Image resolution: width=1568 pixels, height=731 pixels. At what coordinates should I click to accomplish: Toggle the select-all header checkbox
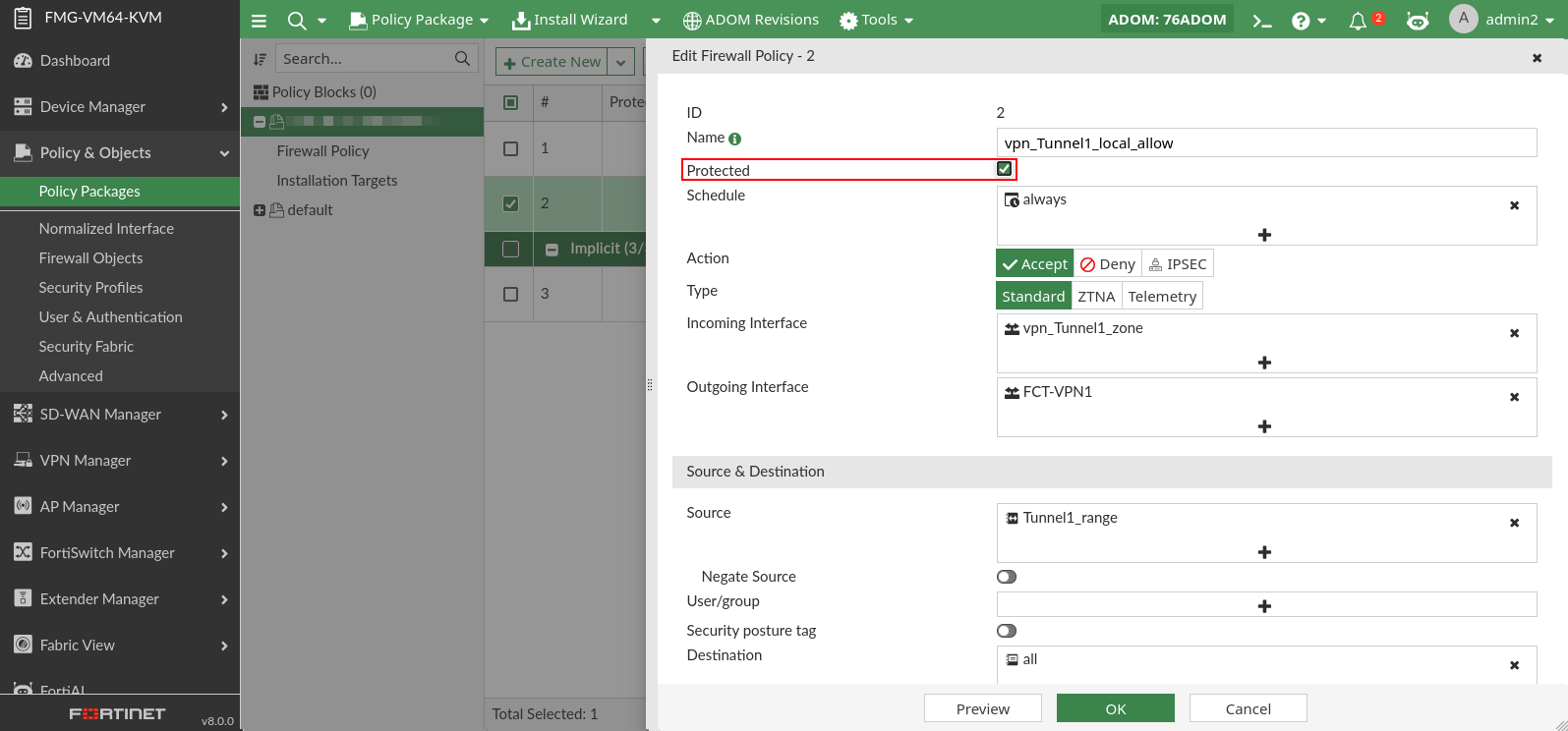(x=510, y=102)
